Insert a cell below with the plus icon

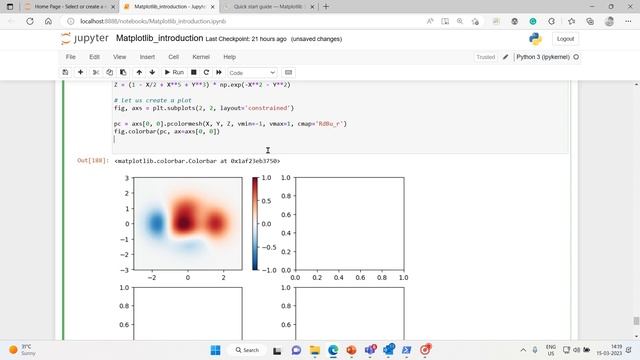pyautogui.click(x=80, y=72)
